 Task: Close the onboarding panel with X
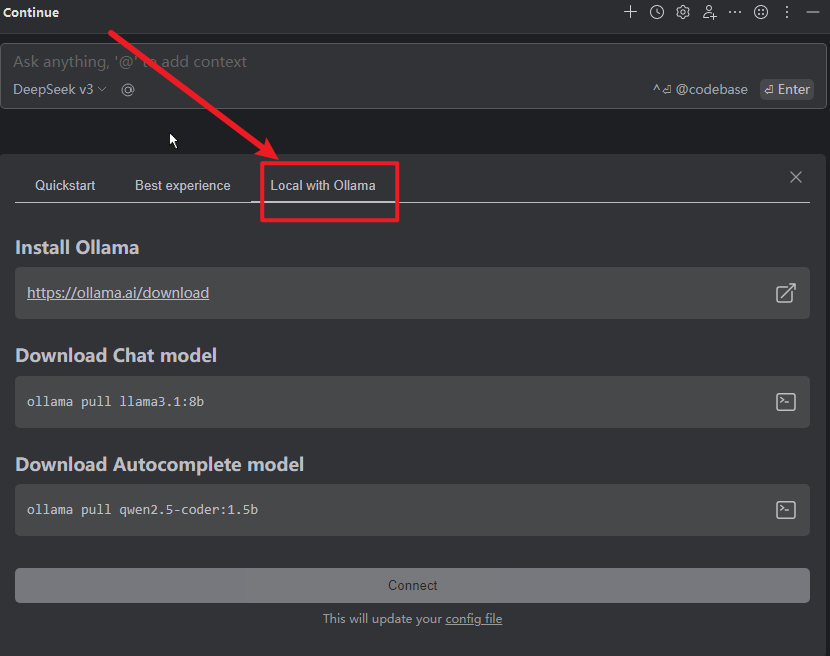pos(796,177)
